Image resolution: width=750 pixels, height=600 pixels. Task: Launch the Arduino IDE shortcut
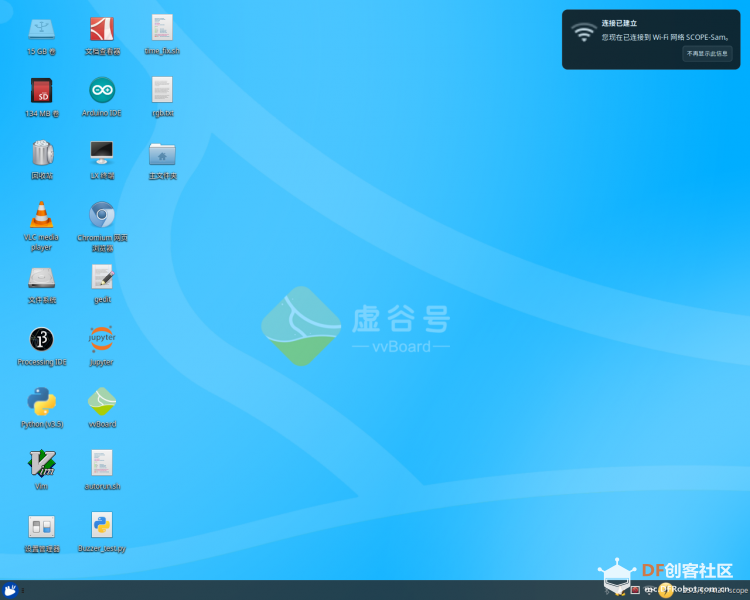tap(102, 90)
